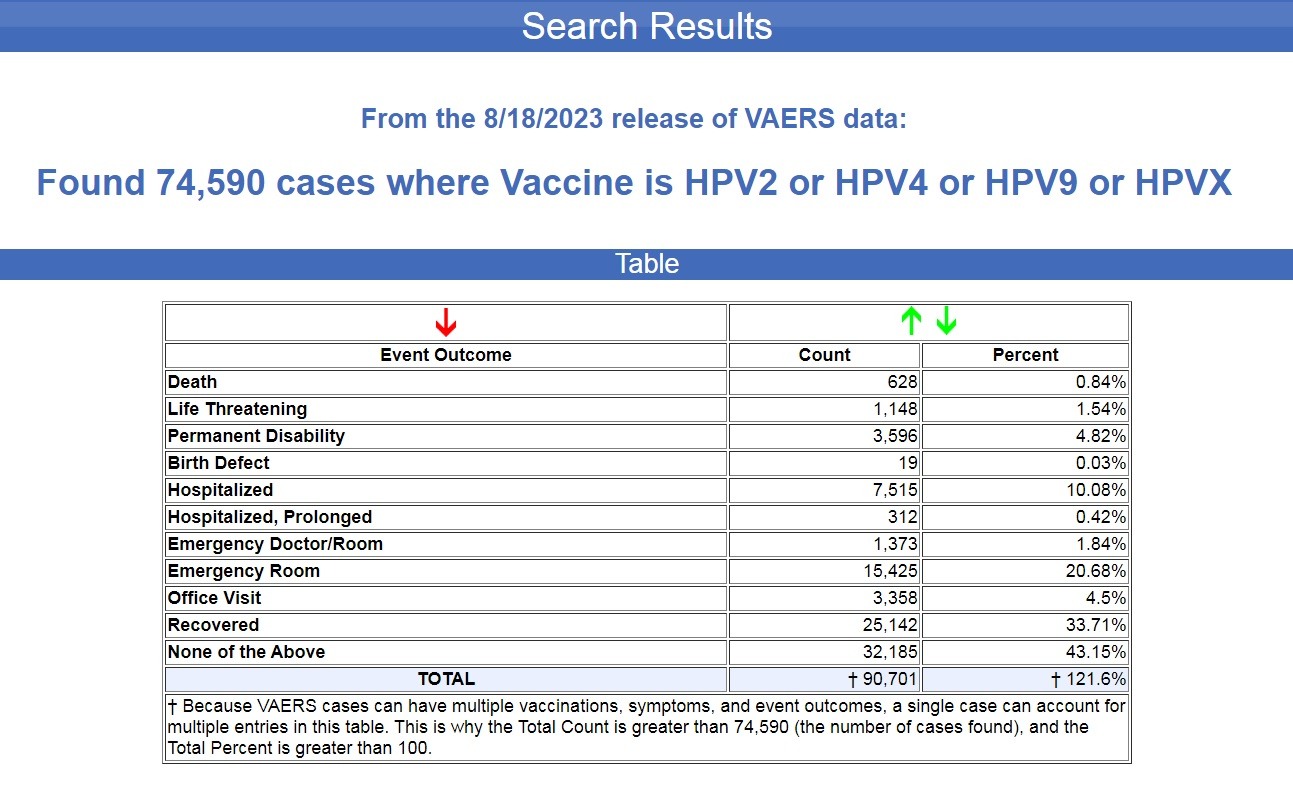Select the Birth Defect row label
The image size is (1293, 796).
pos(218,463)
